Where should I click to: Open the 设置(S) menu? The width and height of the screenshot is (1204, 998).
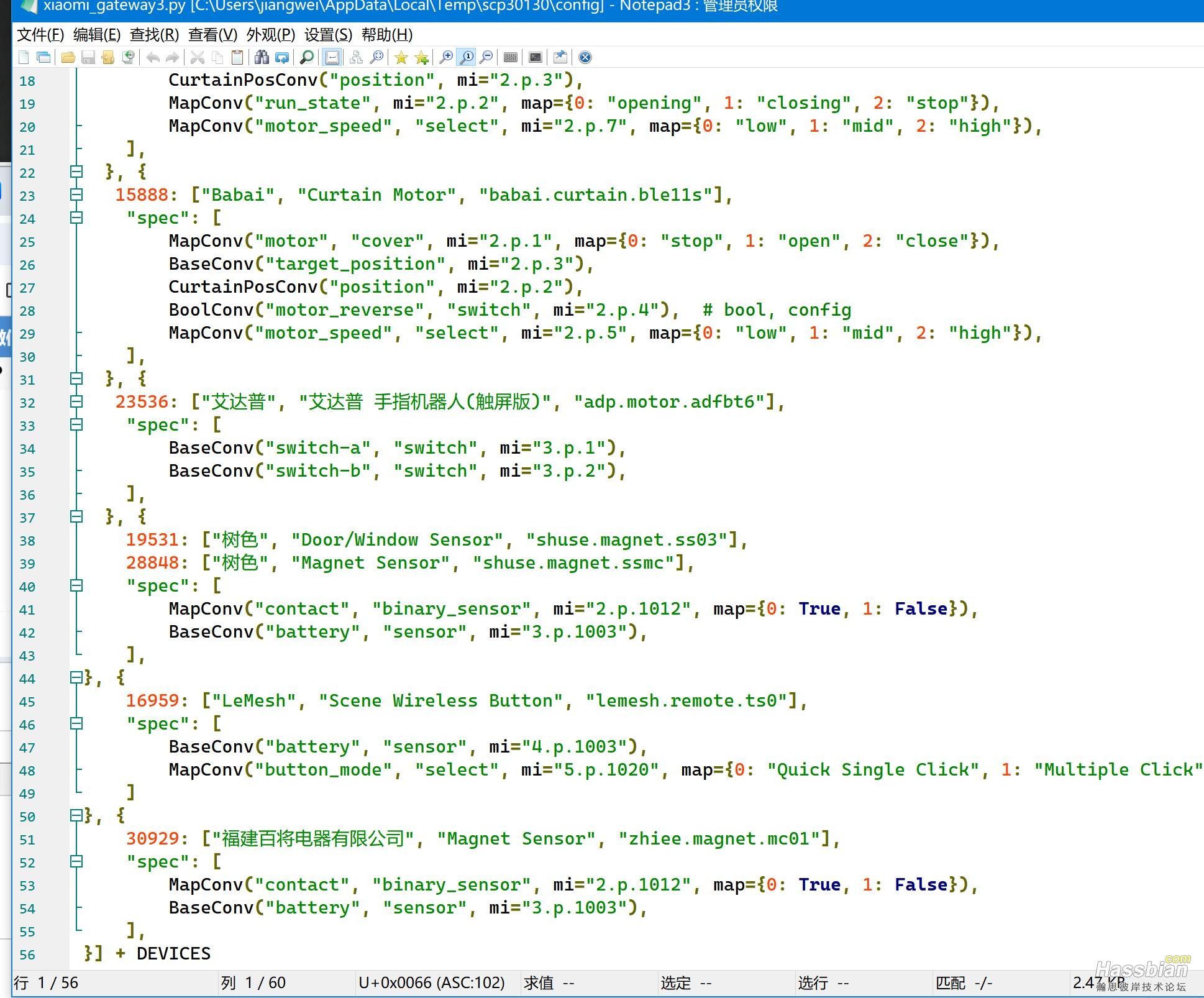pyautogui.click(x=328, y=35)
